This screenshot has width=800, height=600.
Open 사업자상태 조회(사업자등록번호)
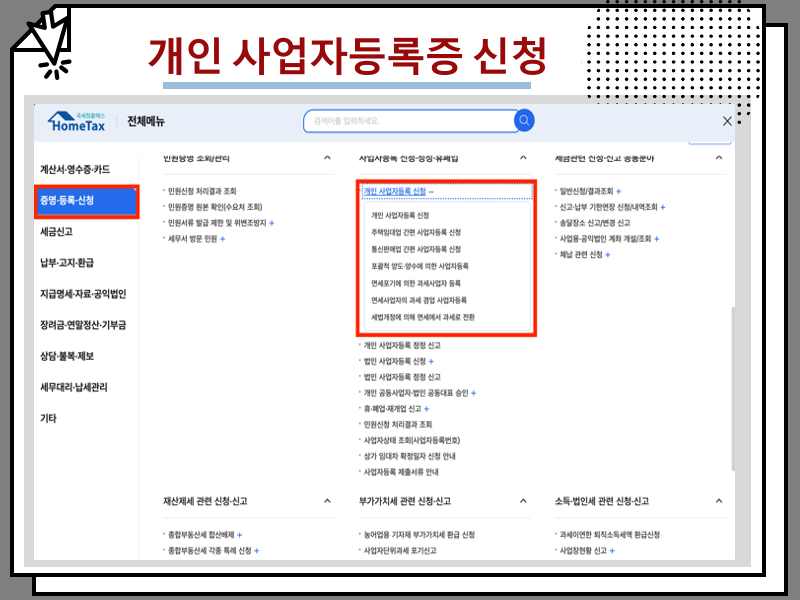click(412, 440)
